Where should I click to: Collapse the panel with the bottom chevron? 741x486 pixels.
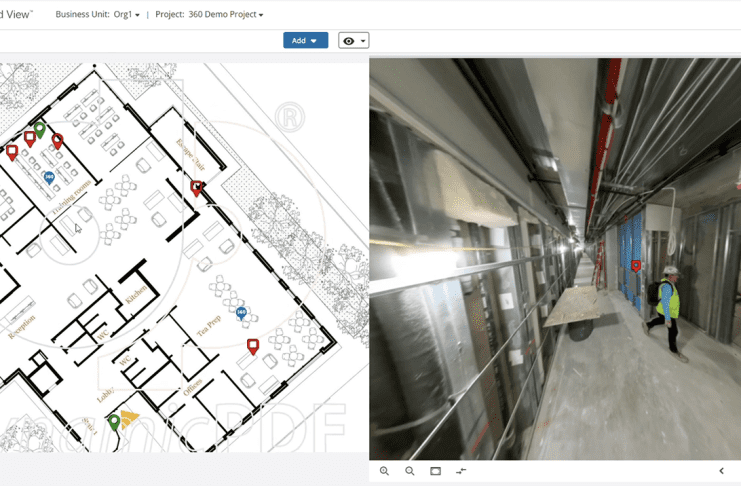tap(721, 471)
